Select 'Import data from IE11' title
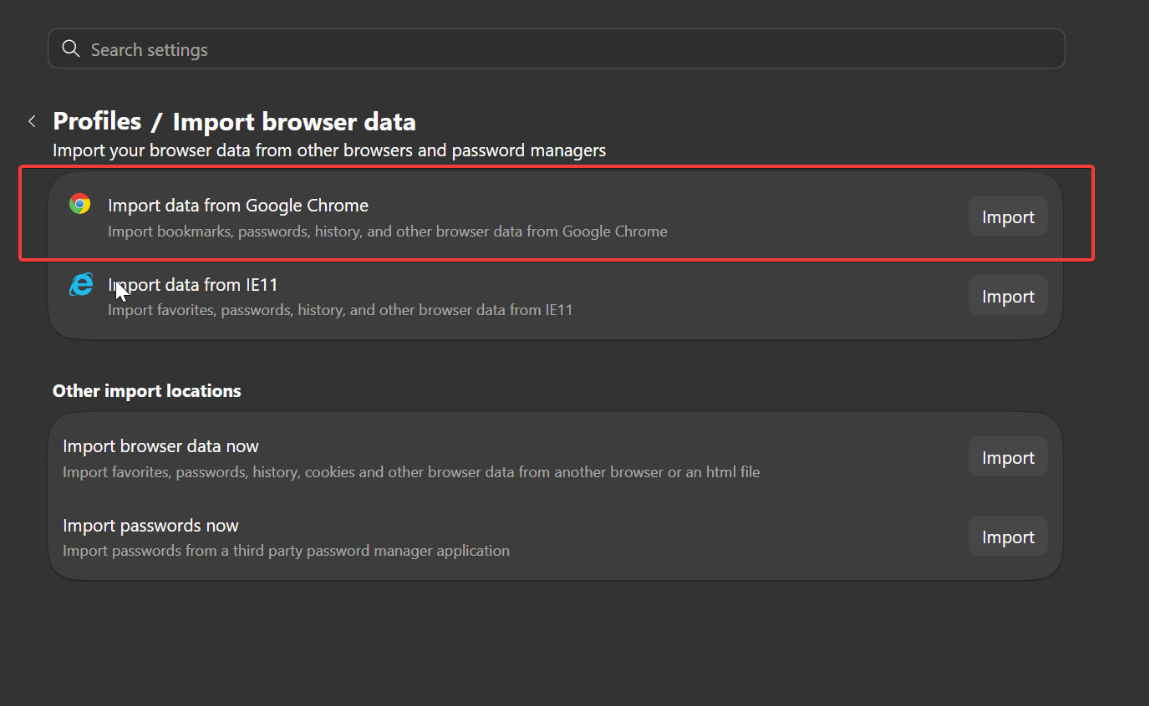Screen dimensions: 1149x706 [x=193, y=284]
